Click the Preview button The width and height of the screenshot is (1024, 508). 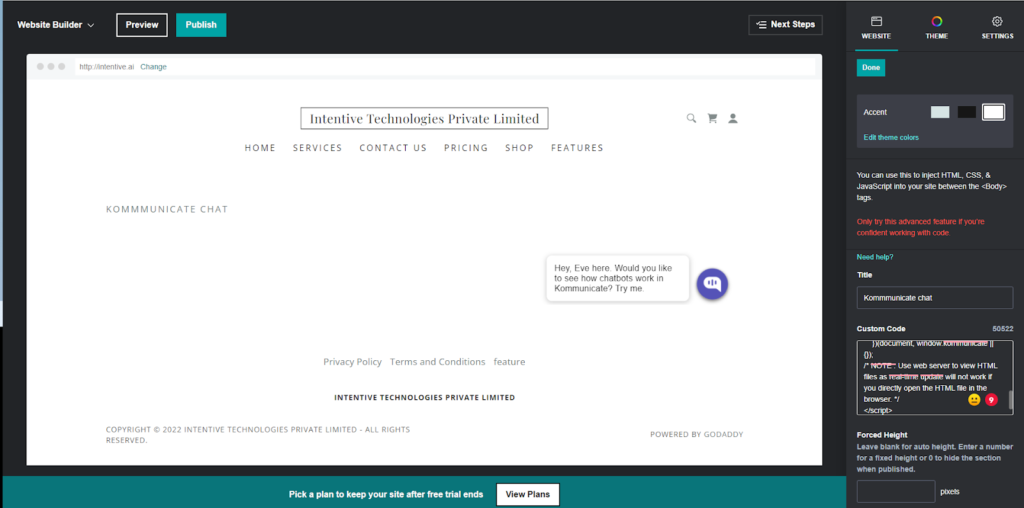(x=142, y=25)
